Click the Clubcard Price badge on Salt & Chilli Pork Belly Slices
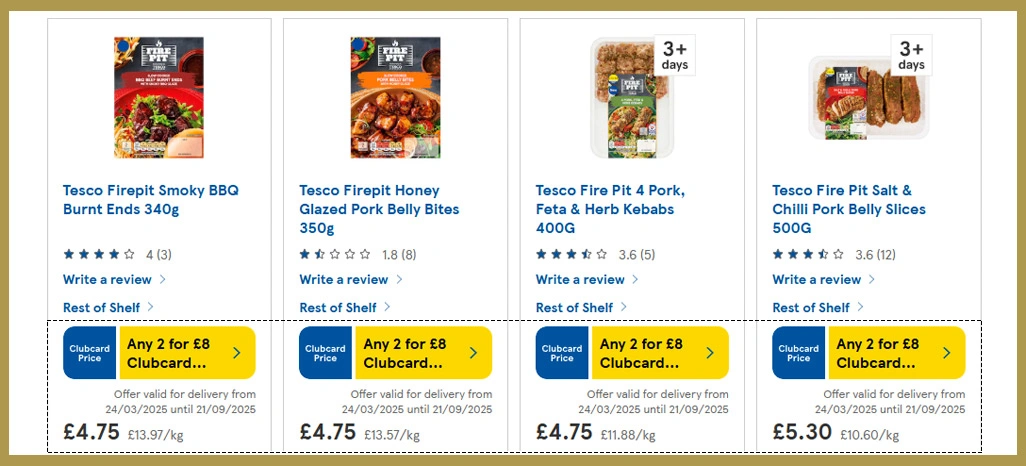1026x466 pixels. [x=799, y=353]
